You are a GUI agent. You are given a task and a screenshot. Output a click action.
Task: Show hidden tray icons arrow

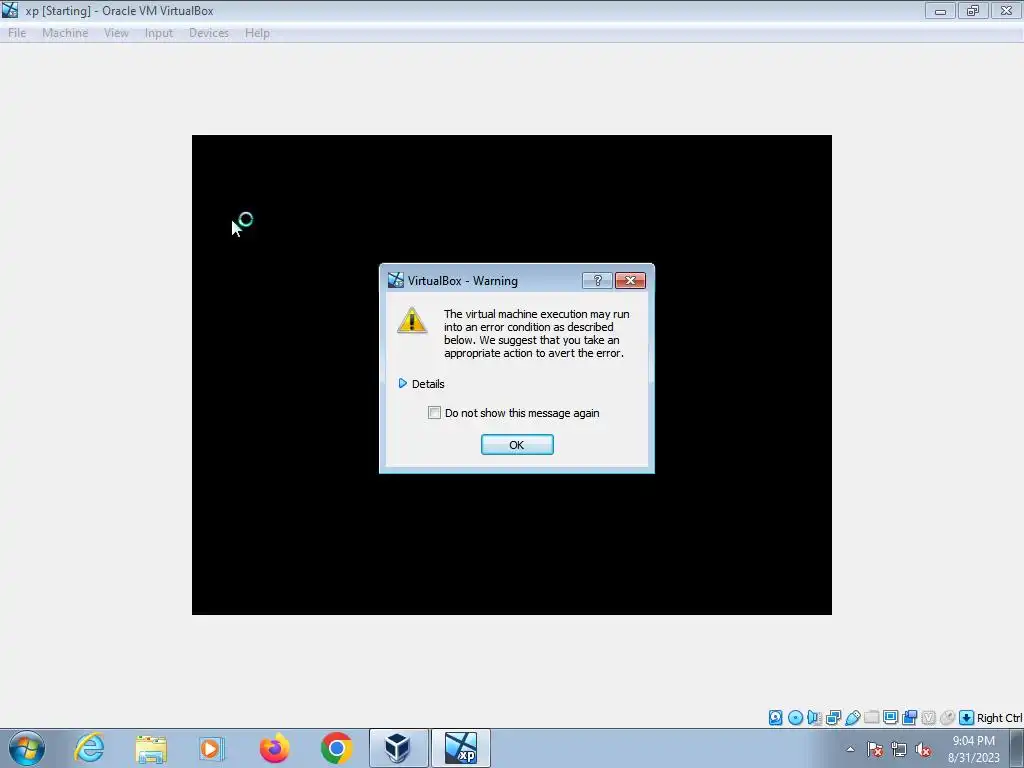coord(850,749)
